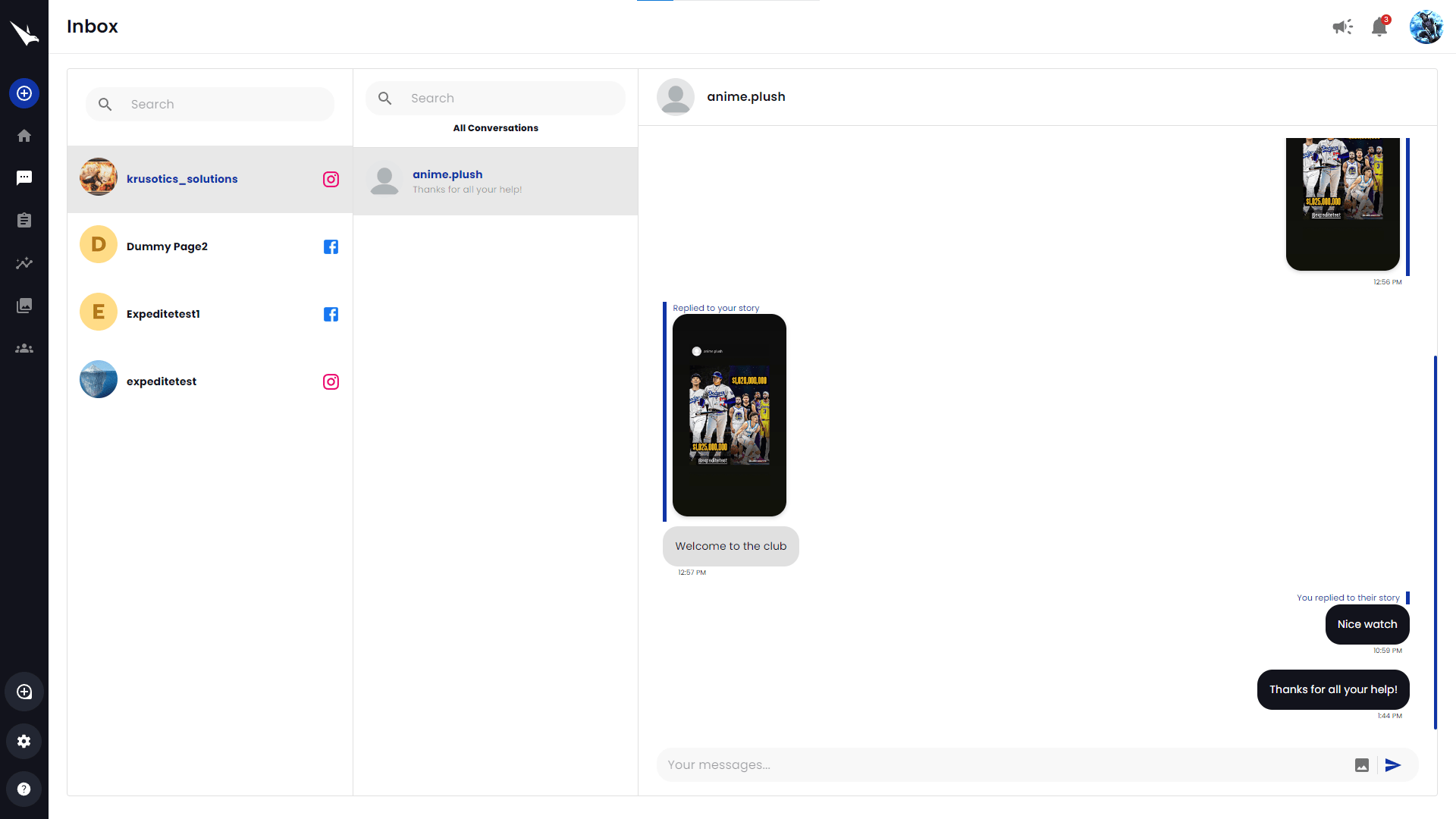This screenshot has height=819, width=1456.
Task: Open the settings gear in sidebar
Action: point(24,741)
